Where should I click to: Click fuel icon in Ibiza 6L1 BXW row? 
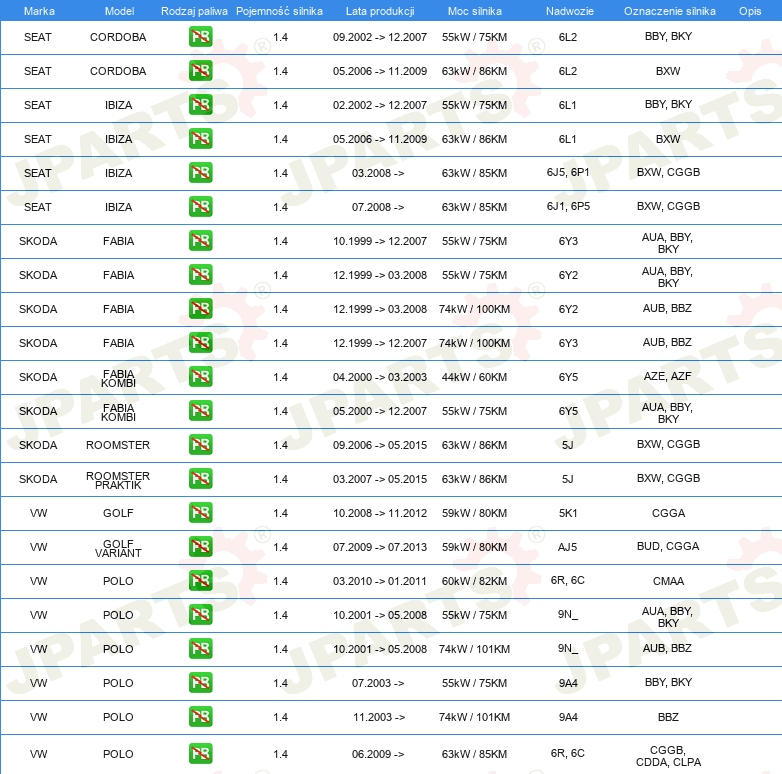coord(200,139)
